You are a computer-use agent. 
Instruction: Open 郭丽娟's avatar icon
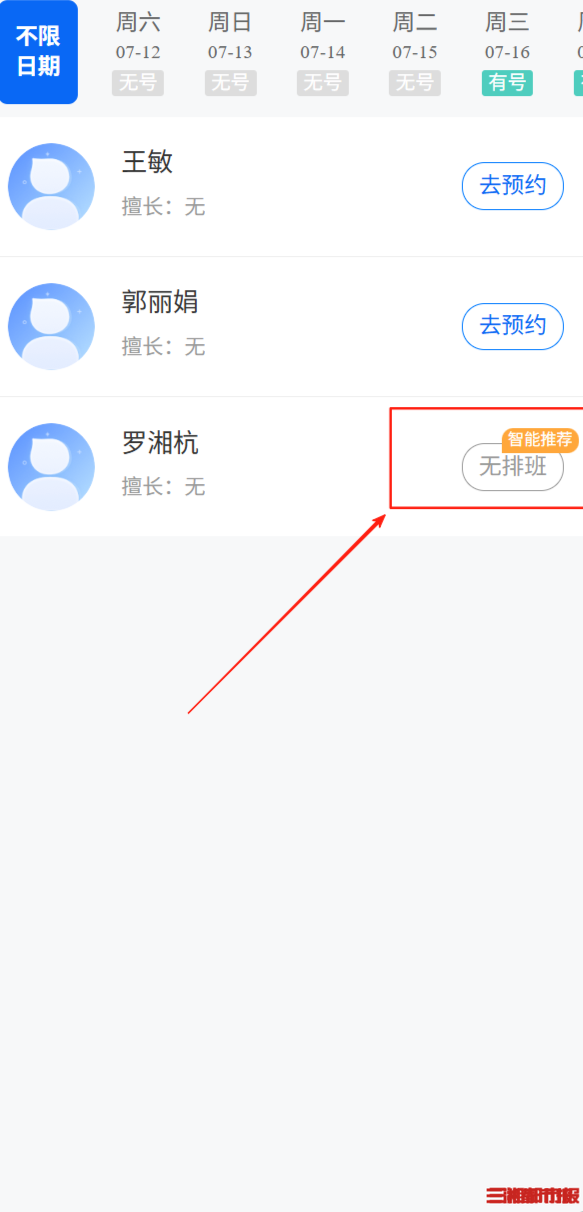[x=51, y=327]
